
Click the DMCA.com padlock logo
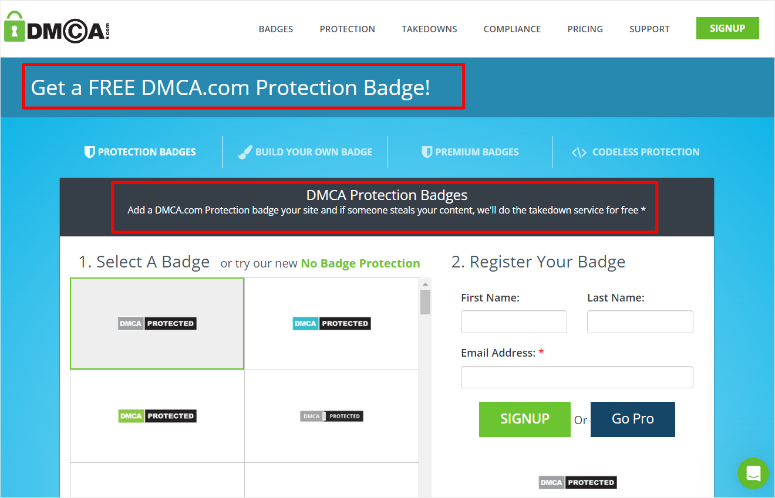point(56,28)
